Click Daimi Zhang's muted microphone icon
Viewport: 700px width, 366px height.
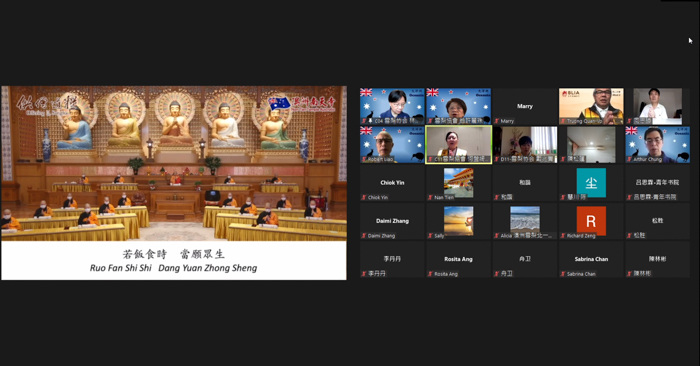[364, 236]
